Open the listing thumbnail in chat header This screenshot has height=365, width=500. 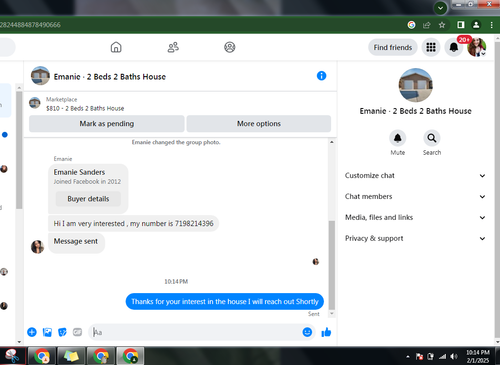pyautogui.click(x=40, y=76)
